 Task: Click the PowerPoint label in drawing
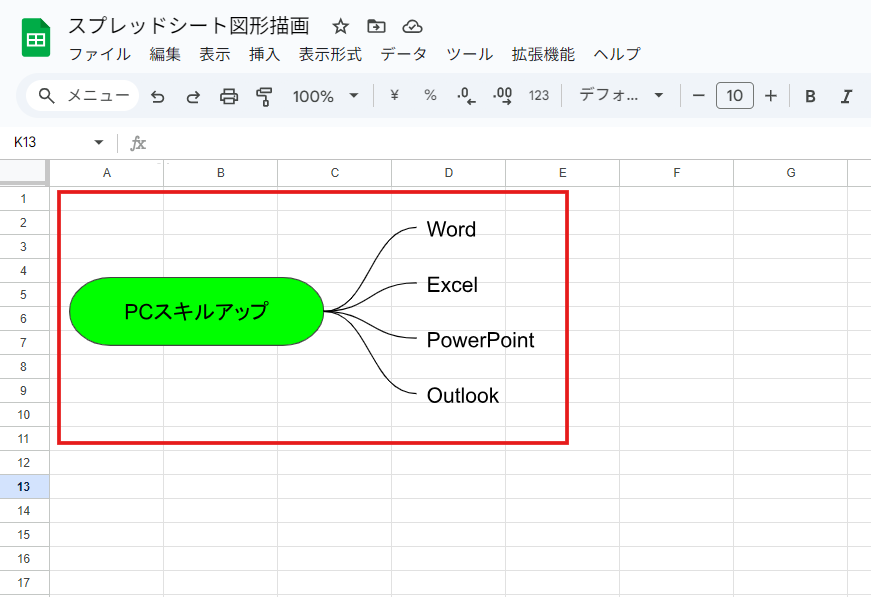point(480,340)
